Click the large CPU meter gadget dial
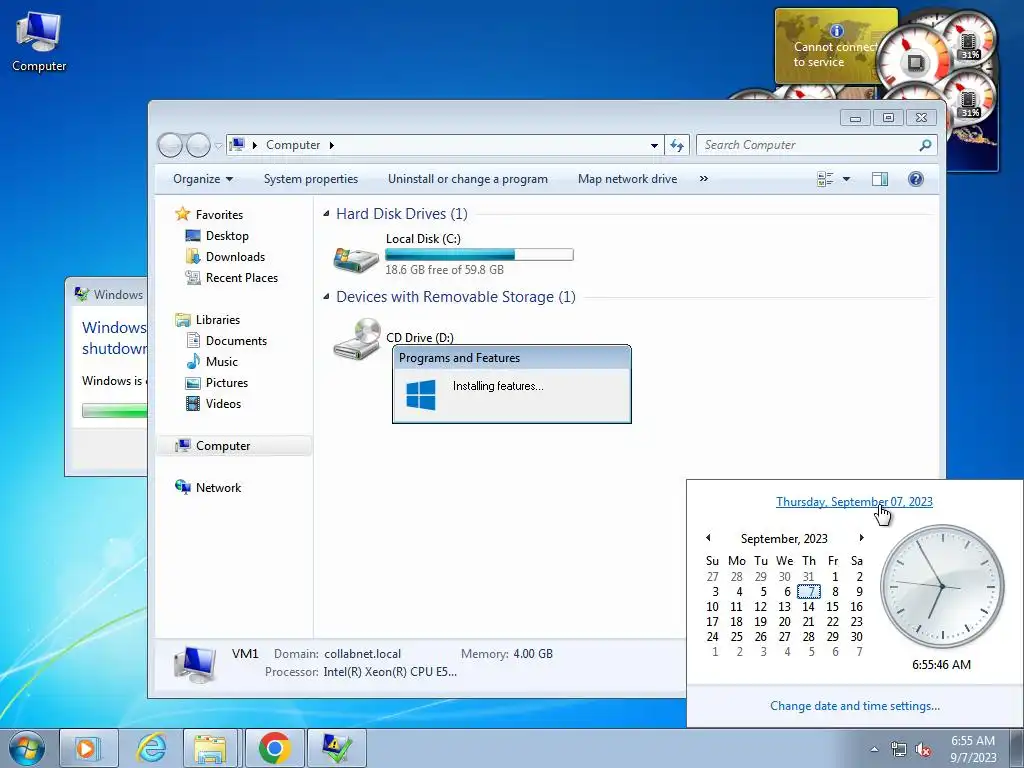1024x768 pixels. (x=914, y=61)
